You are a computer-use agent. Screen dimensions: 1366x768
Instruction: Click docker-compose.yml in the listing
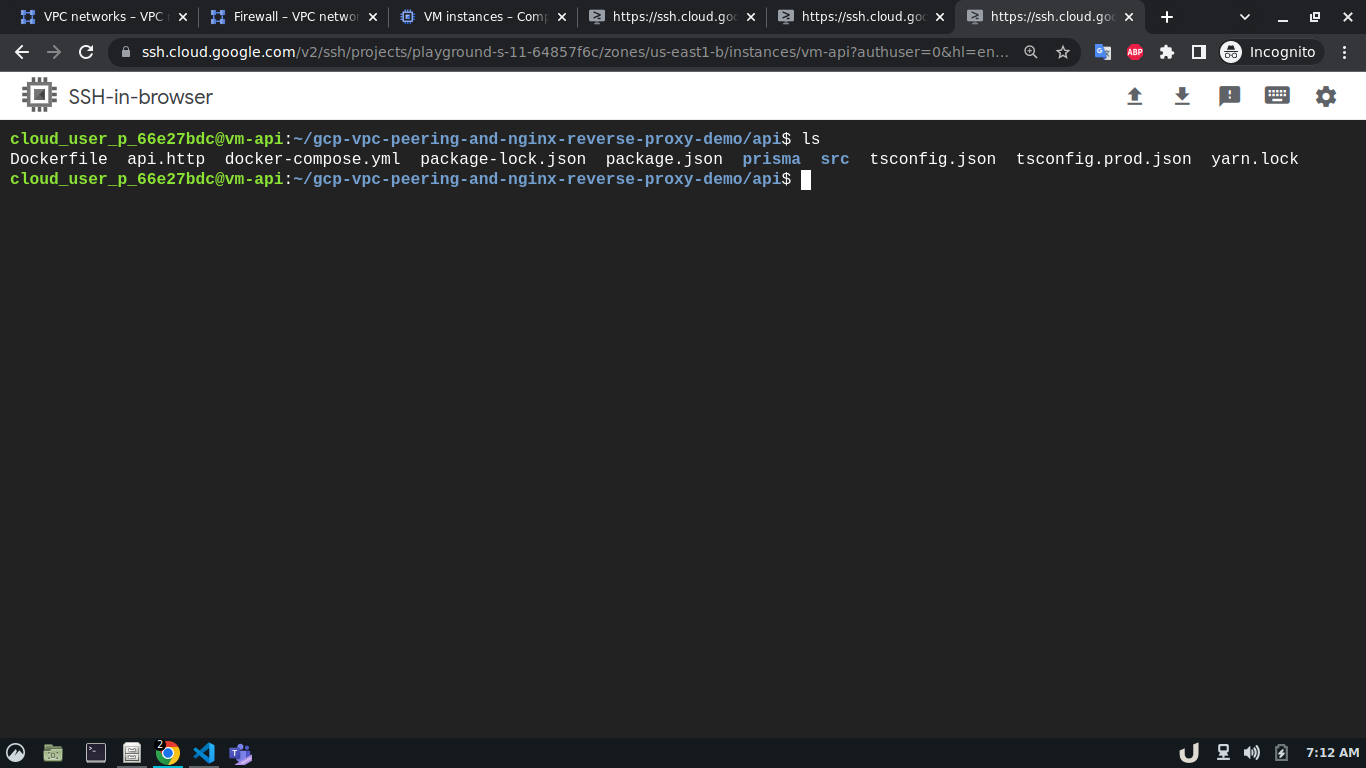click(x=312, y=159)
